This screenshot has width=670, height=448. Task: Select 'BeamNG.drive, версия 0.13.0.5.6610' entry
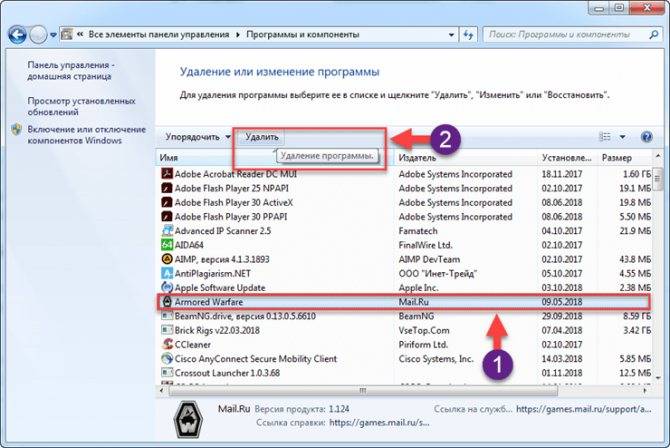[245, 316]
